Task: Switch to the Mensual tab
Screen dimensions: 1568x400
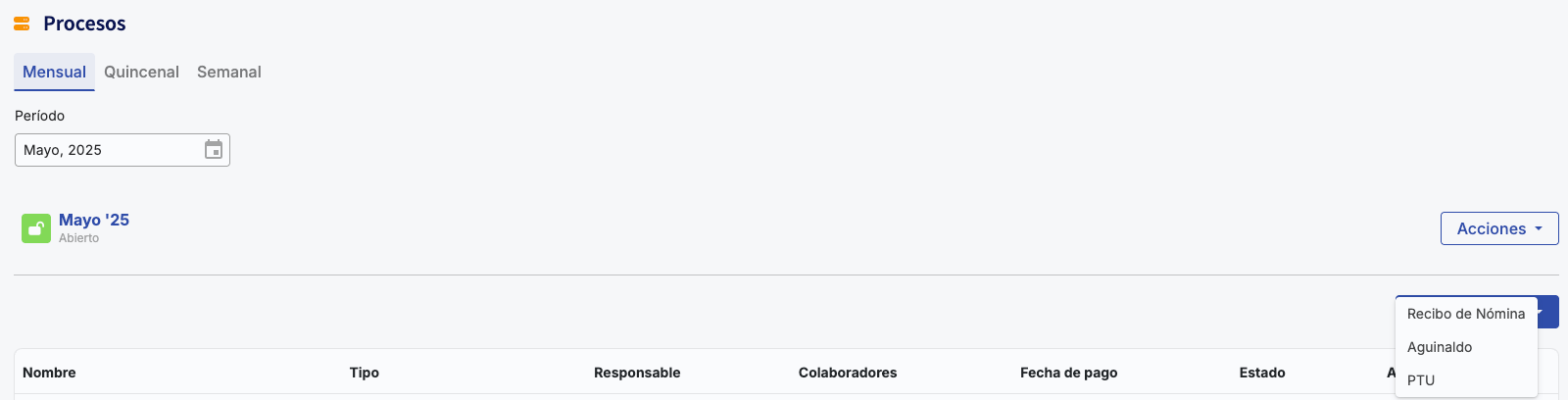Action: [54, 72]
